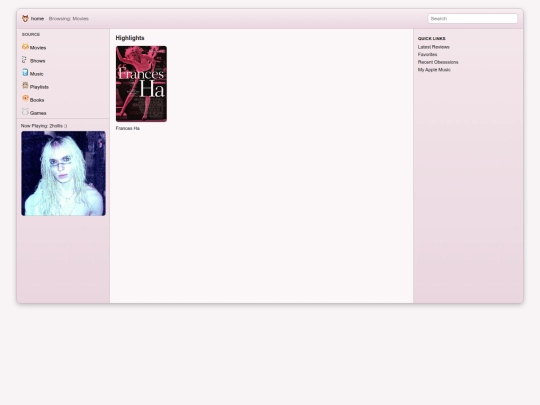
Task: Click the QUICK LINKS heading
Action: tap(432, 39)
